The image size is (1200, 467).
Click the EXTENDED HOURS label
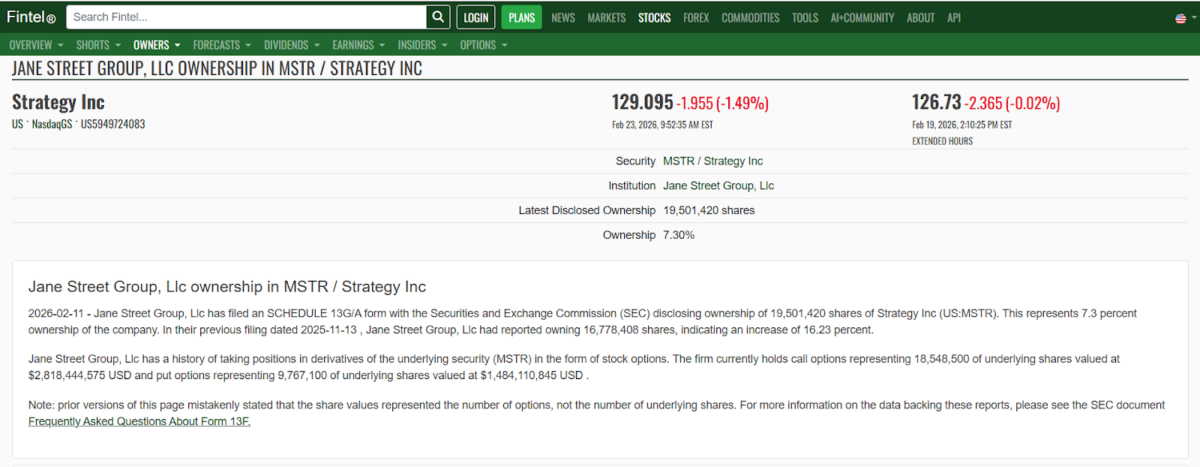pyautogui.click(x=942, y=141)
